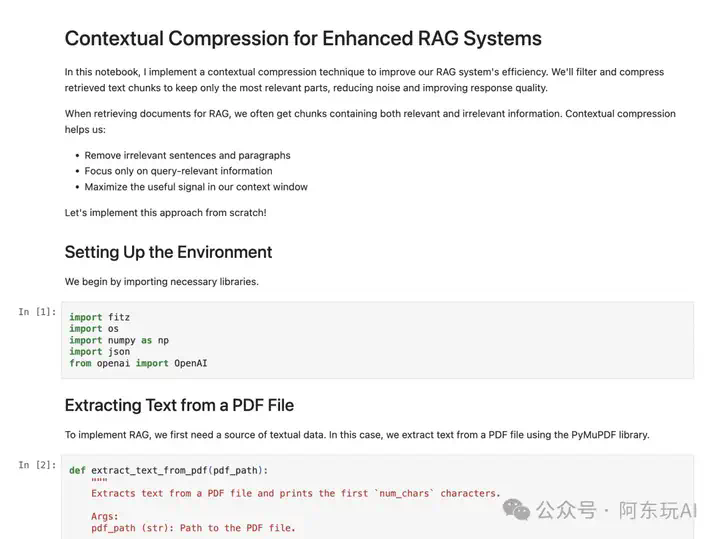This screenshot has width=720, height=539.
Task: Click the docstring 'Extracts text from a PDF' line
Action: tap(296, 494)
